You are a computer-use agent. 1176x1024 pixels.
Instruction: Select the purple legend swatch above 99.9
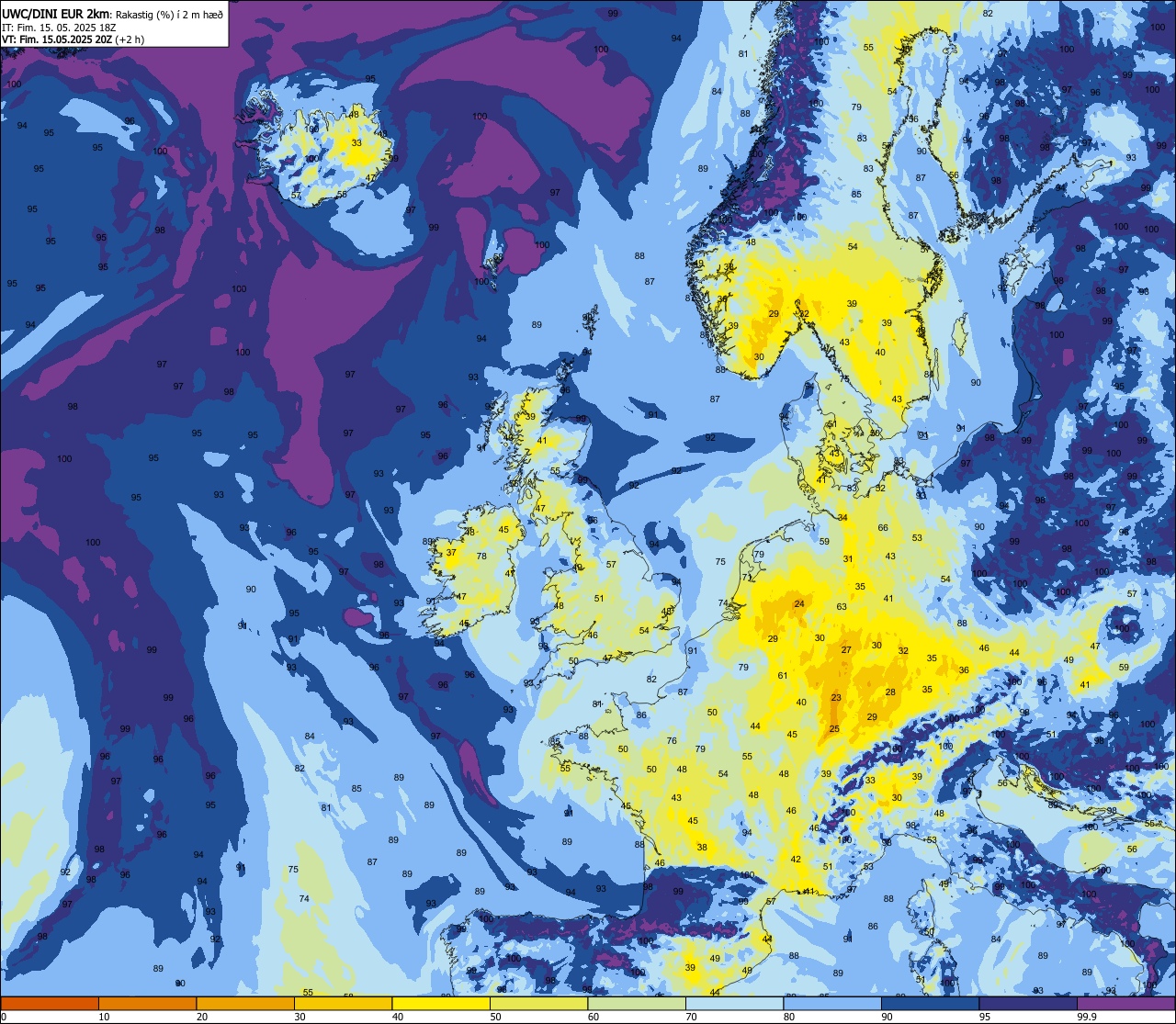1125,1004
